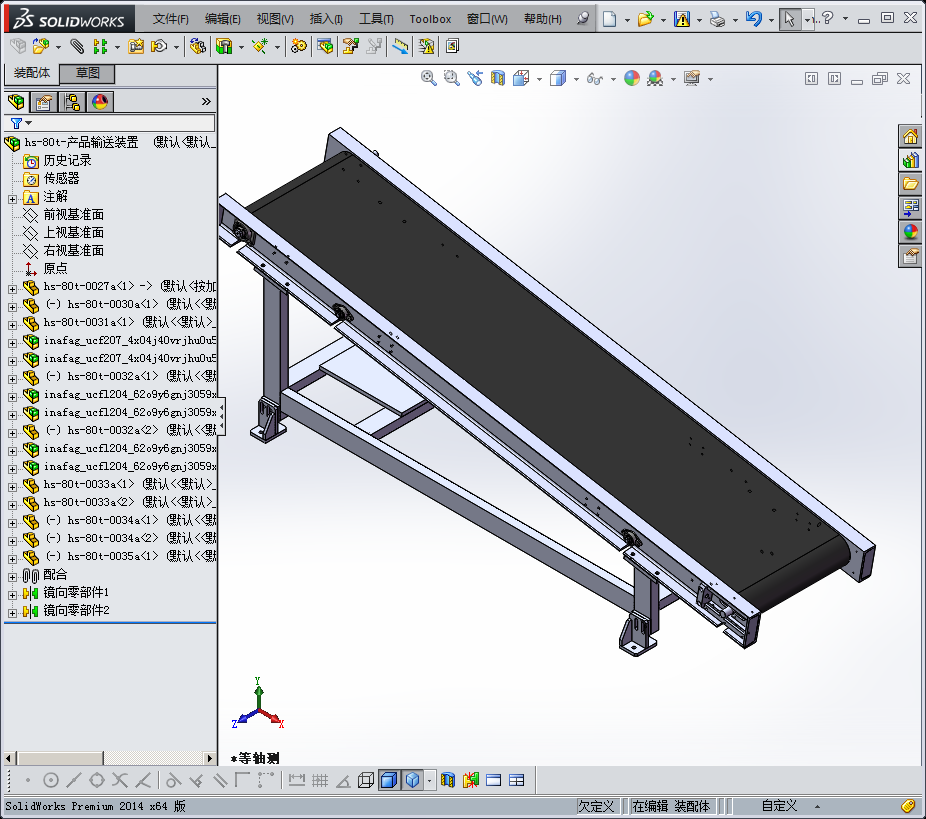
Task: Click Display Style cube icon
Action: pos(557,78)
